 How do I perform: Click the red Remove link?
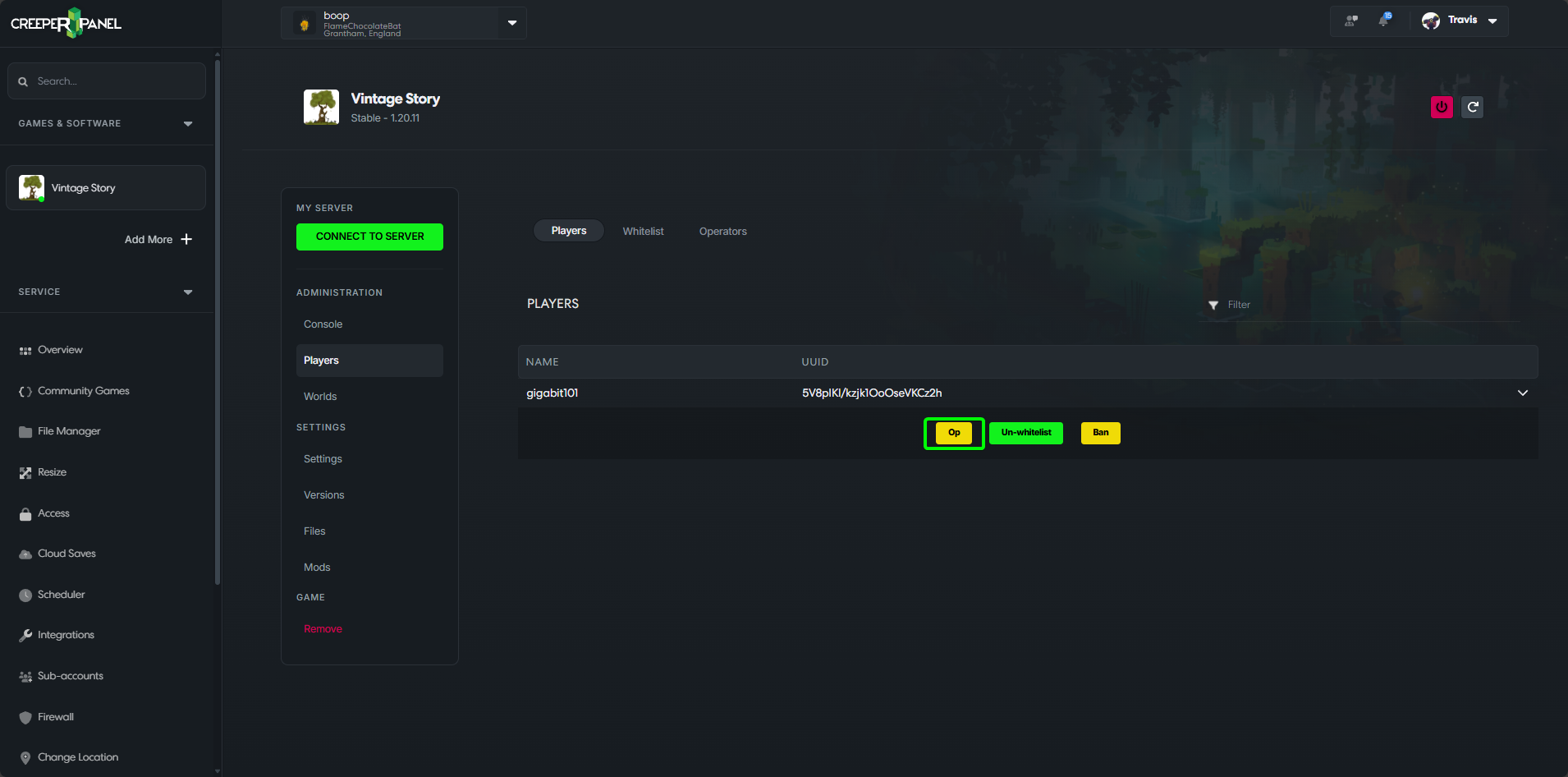click(x=323, y=629)
